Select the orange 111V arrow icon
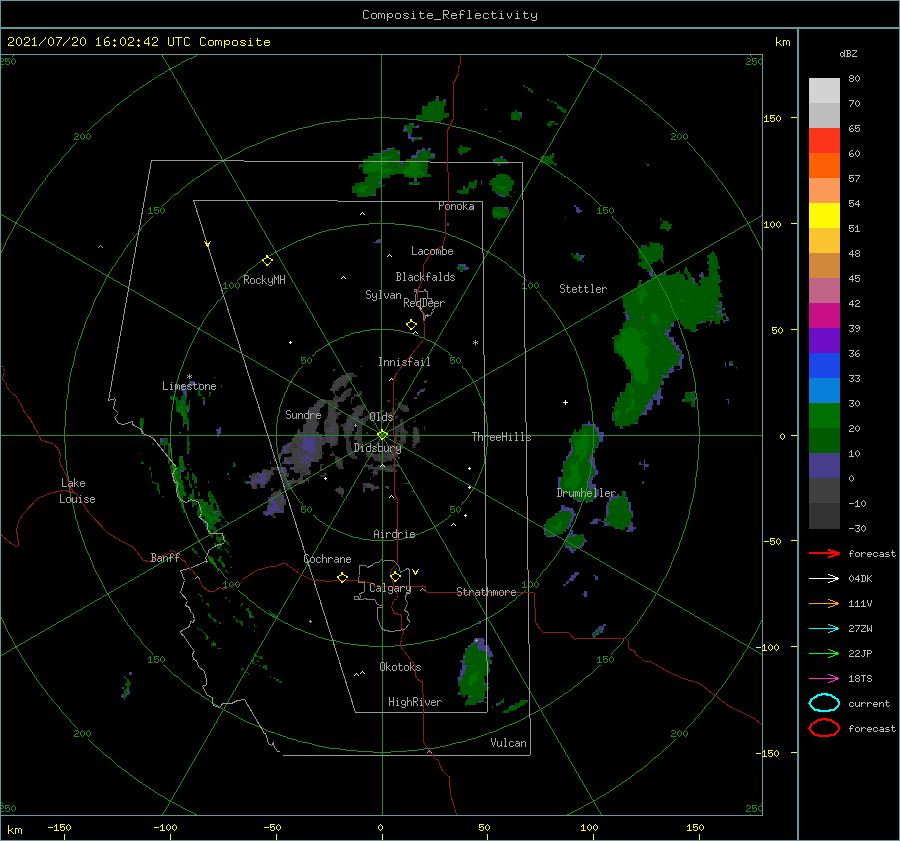 coord(824,603)
